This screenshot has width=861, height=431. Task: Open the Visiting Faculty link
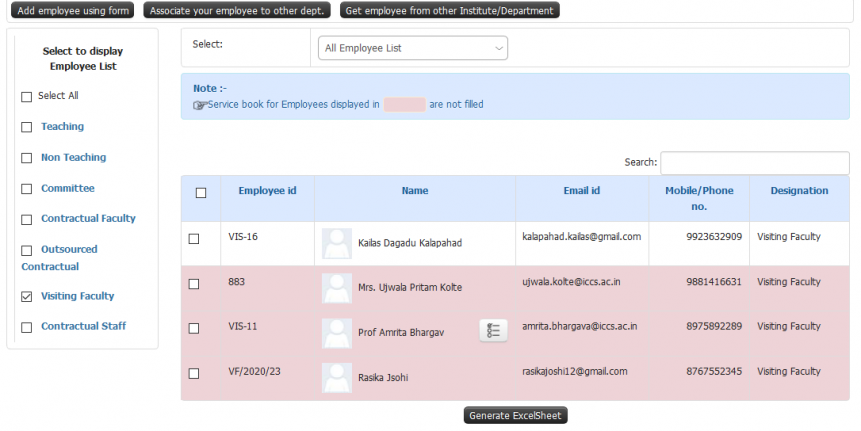coord(77,296)
